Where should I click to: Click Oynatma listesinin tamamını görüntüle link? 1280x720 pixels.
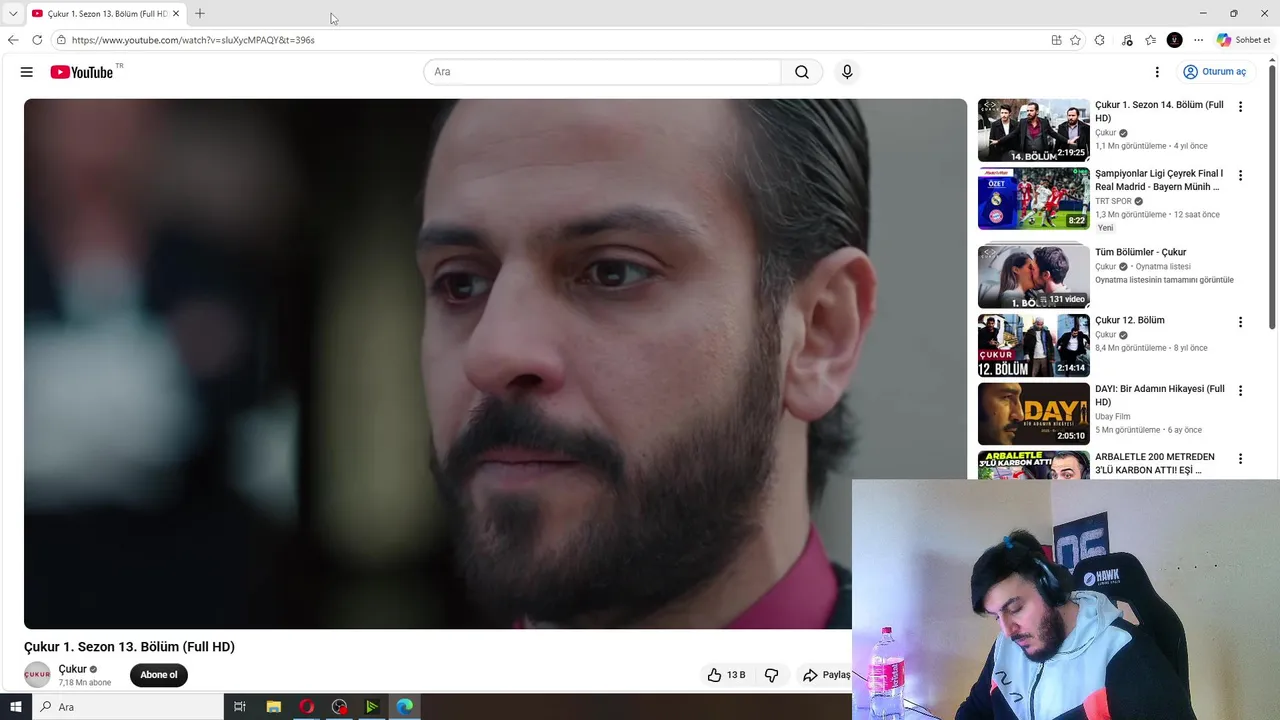1164,280
